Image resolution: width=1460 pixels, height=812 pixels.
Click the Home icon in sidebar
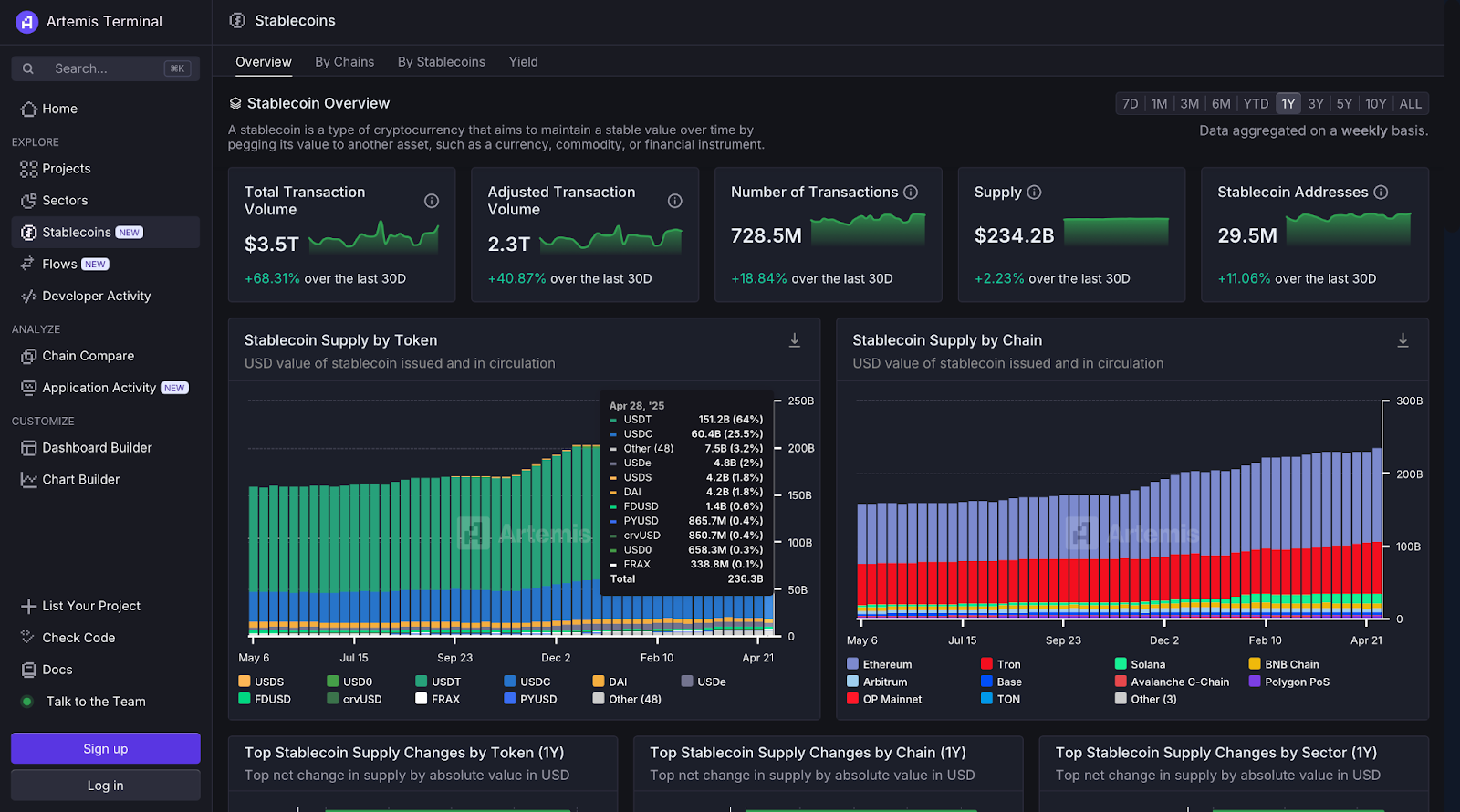pyautogui.click(x=28, y=109)
